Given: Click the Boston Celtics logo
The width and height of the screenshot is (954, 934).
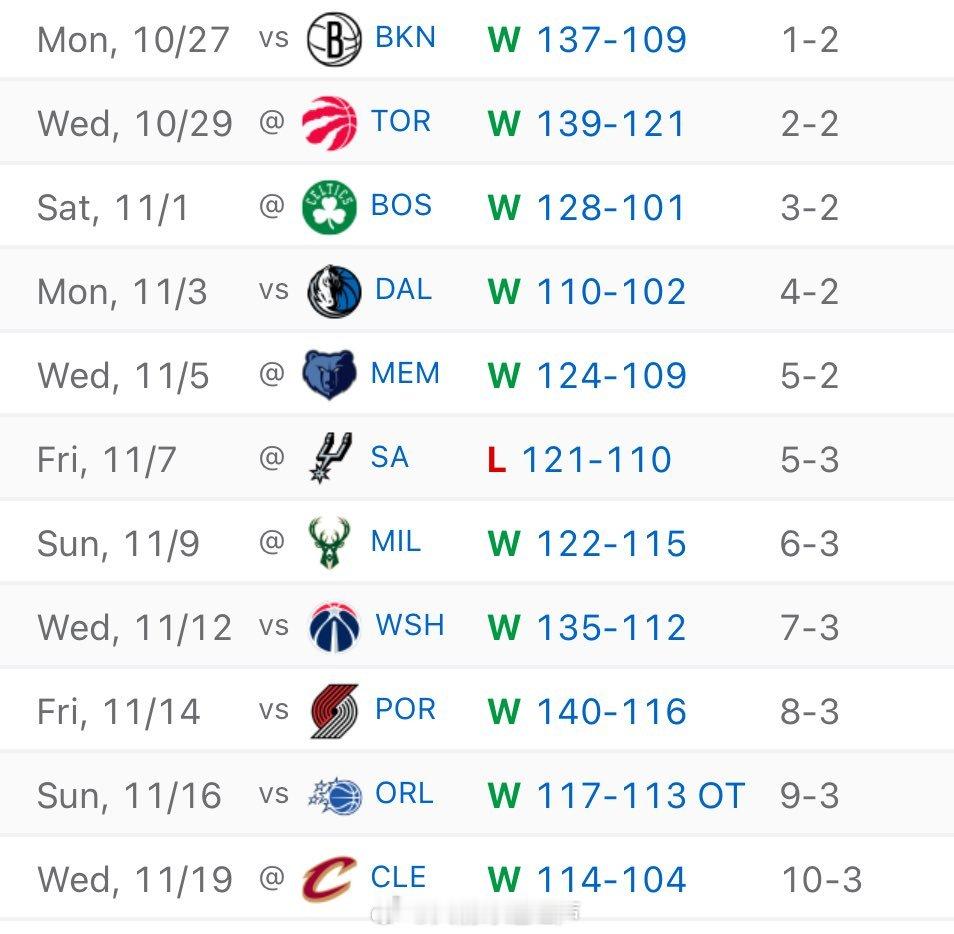Looking at the screenshot, I should tap(329, 207).
